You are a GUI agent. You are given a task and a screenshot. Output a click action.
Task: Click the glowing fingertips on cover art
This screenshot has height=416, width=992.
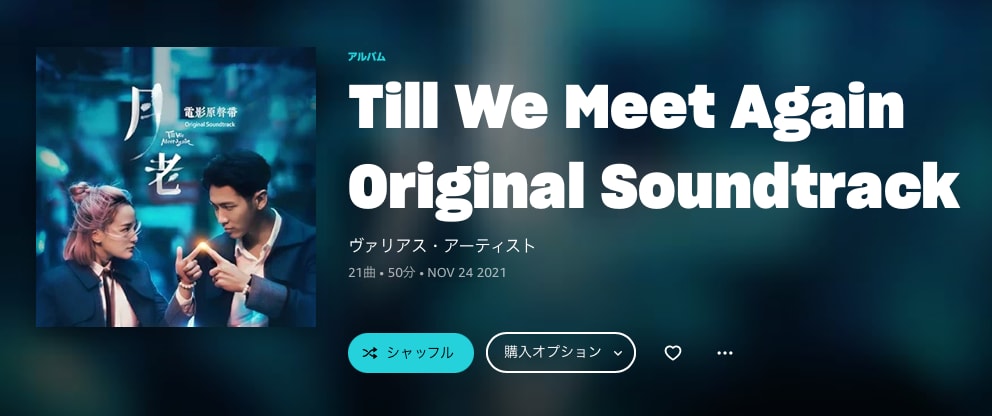(x=203, y=248)
